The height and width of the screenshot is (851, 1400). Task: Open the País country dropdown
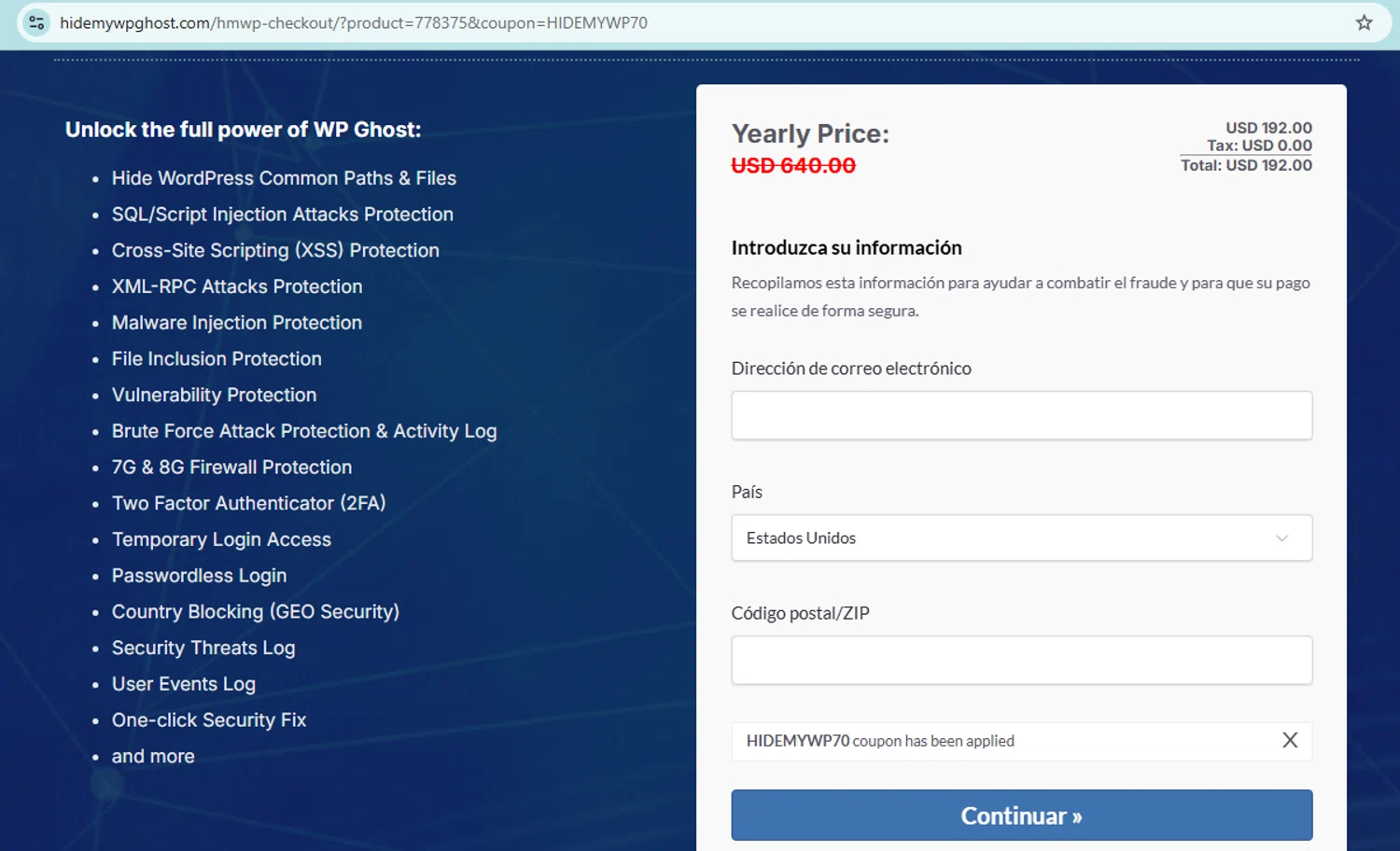coord(1021,537)
